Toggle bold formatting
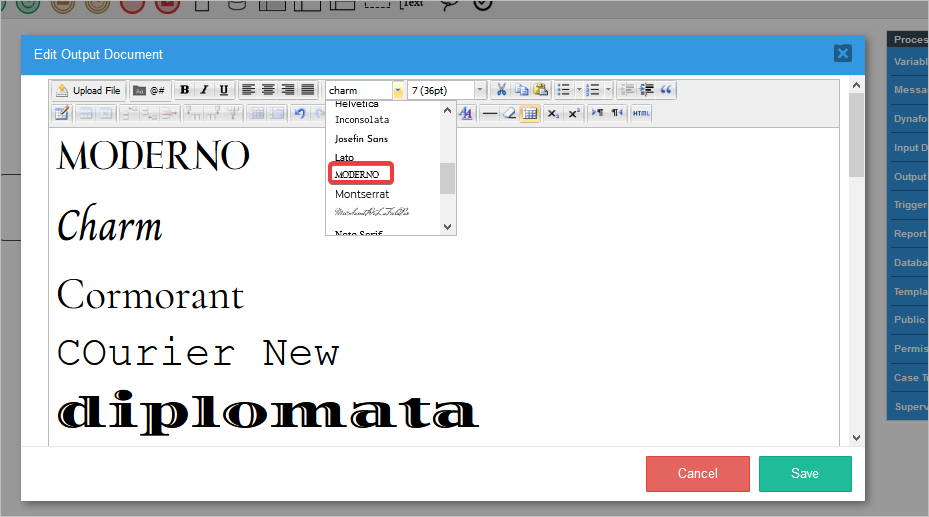 (184, 90)
